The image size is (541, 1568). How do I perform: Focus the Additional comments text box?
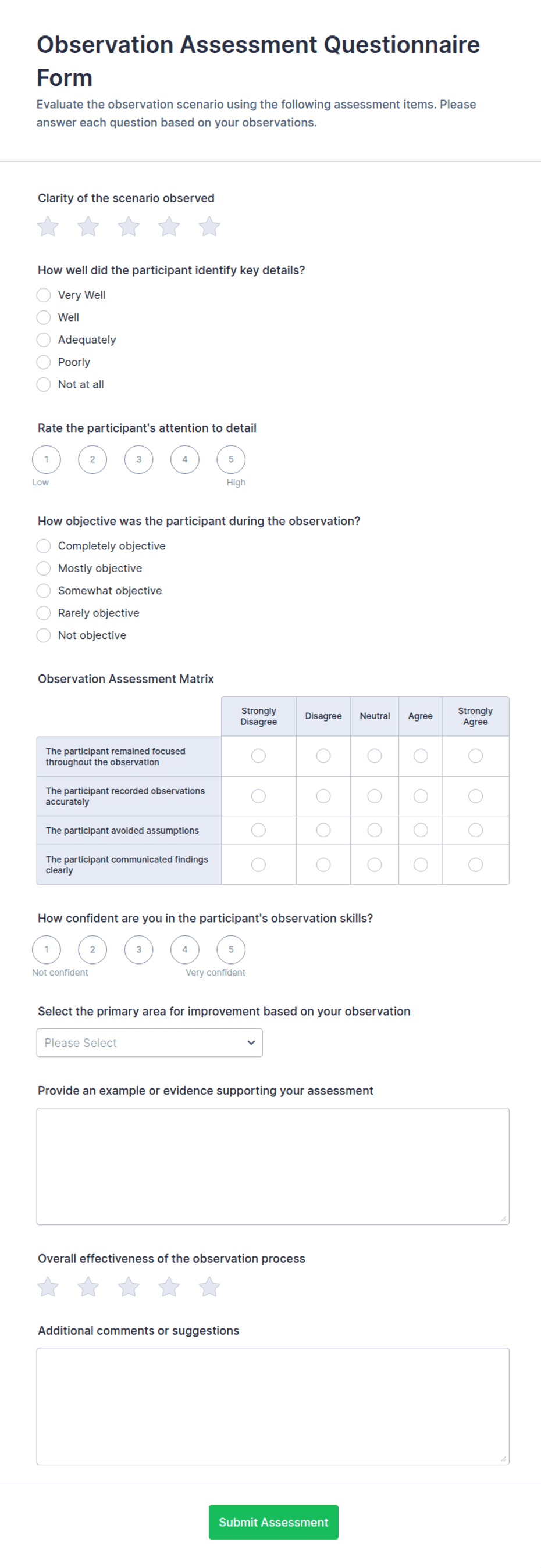click(273, 1406)
